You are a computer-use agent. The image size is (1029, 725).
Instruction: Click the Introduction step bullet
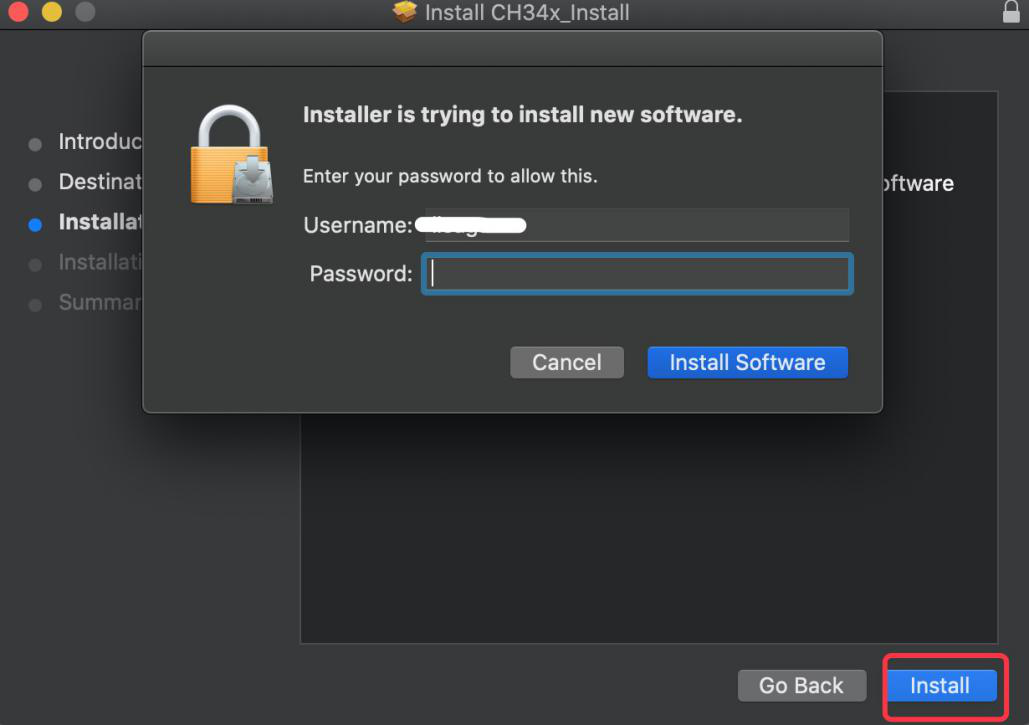(x=35, y=144)
